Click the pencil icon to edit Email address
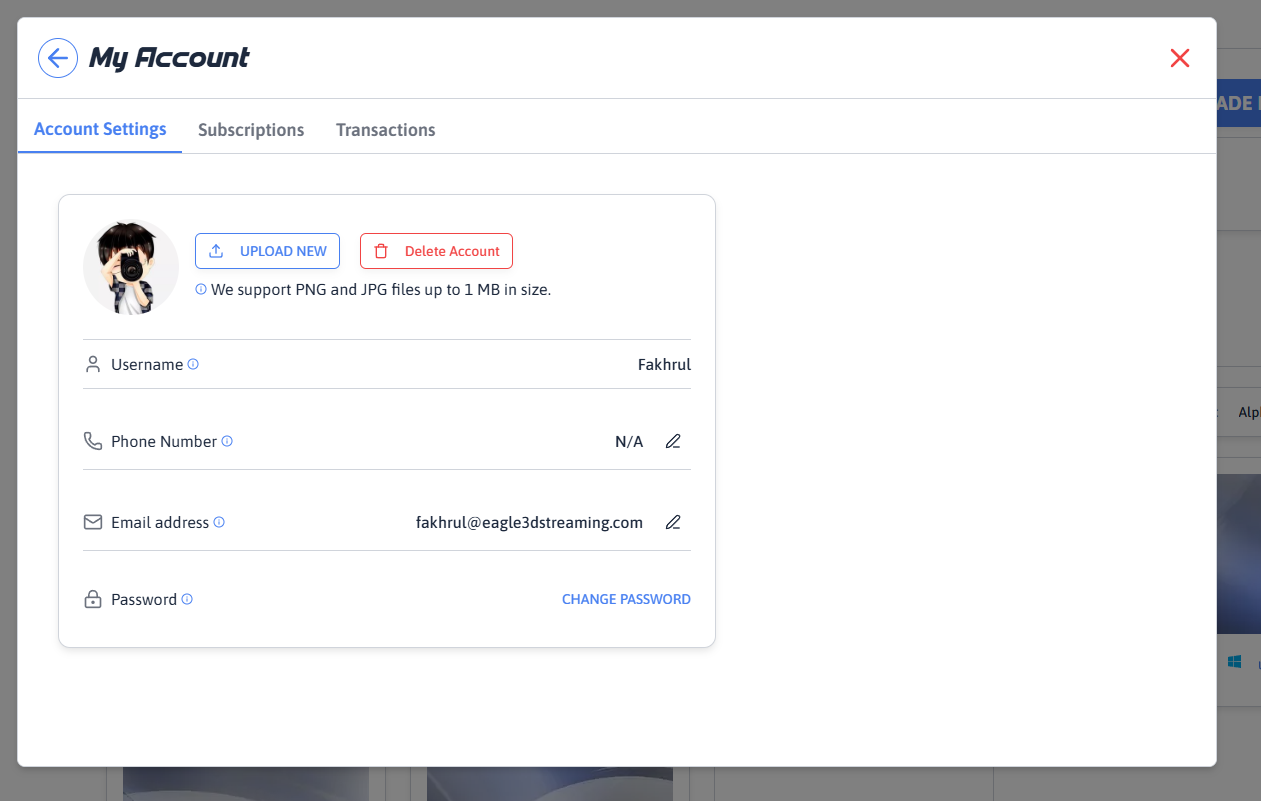Viewport: 1261px width, 801px height. click(x=673, y=522)
